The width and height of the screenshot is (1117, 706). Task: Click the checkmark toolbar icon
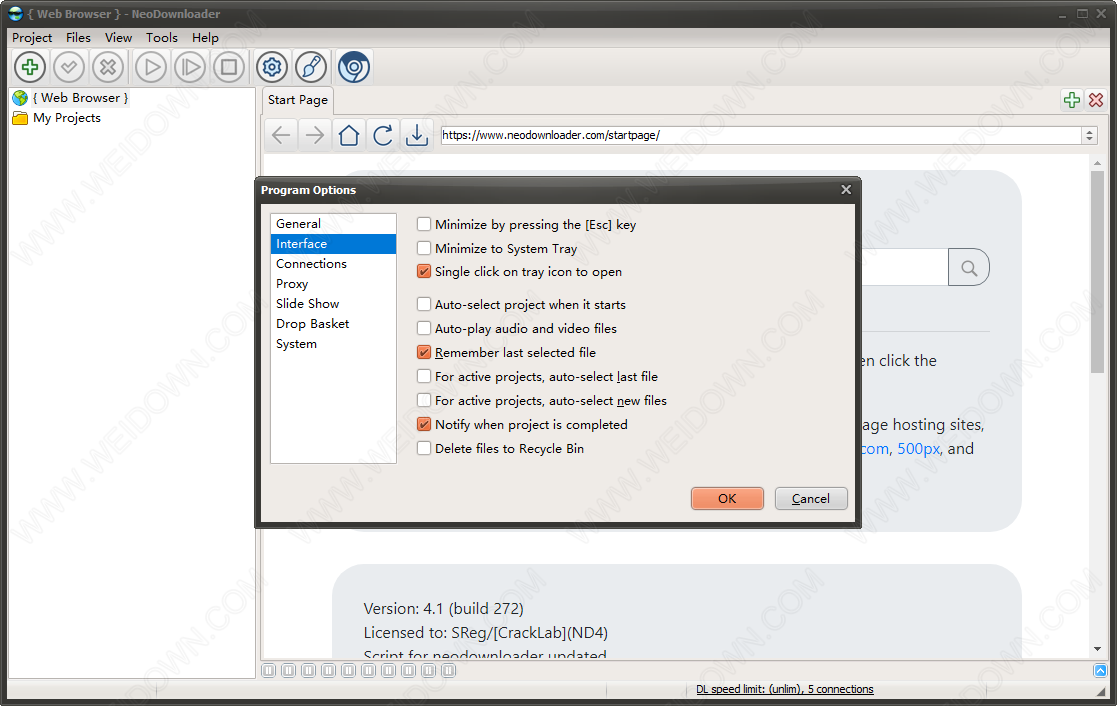point(69,68)
